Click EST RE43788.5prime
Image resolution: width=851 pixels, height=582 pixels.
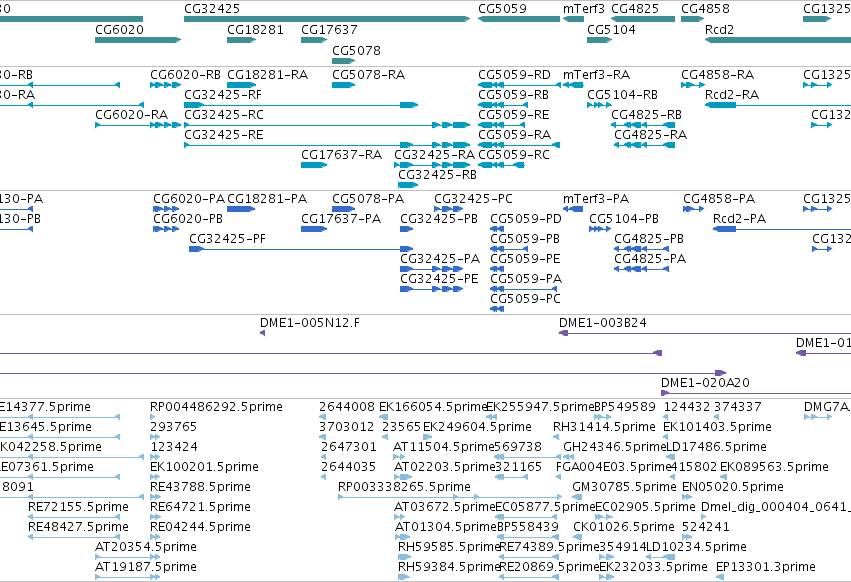(x=200, y=486)
